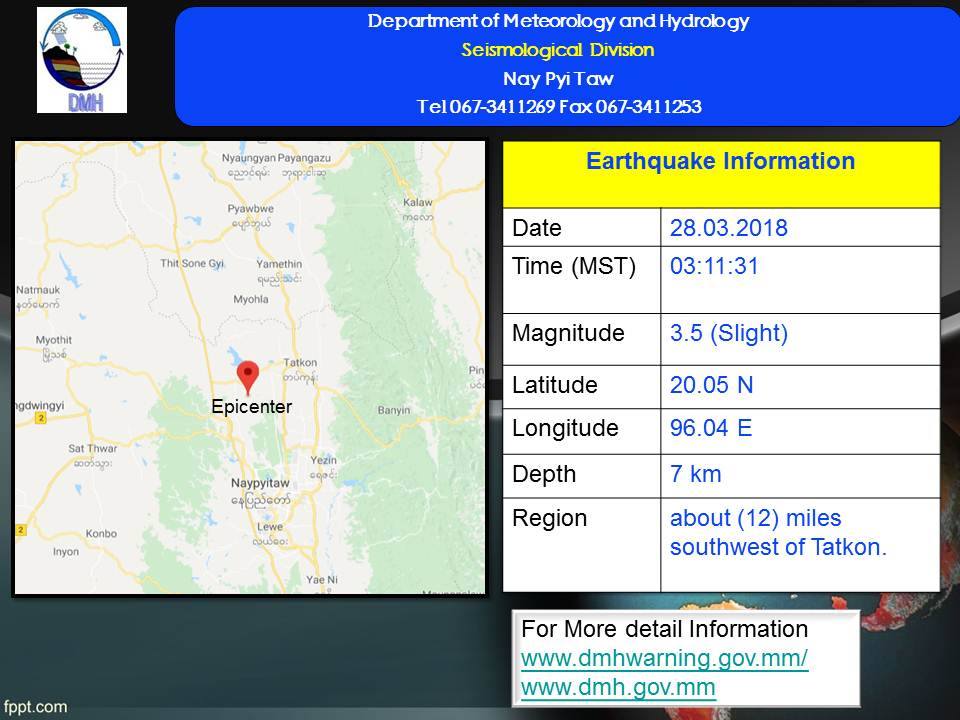The image size is (960, 720).
Task: Click 'Yae Ni' label on the map
Action: (x=322, y=580)
